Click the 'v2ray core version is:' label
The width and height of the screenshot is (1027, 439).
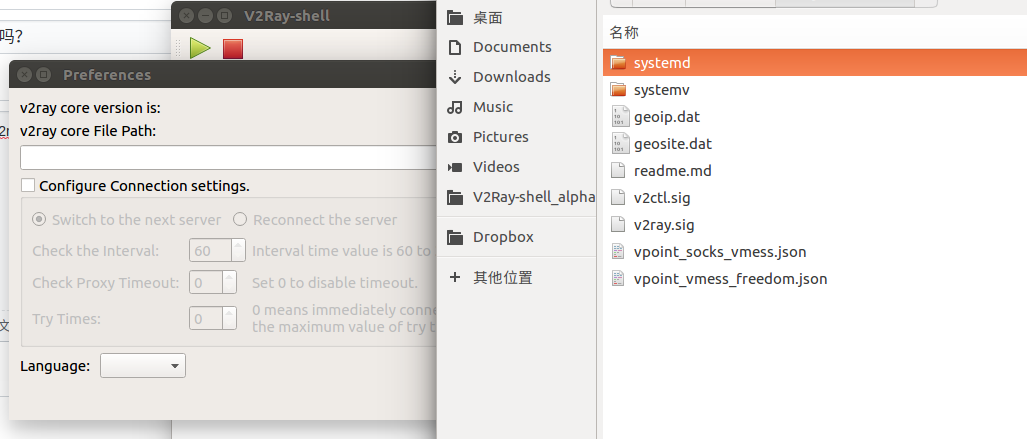pos(90,108)
